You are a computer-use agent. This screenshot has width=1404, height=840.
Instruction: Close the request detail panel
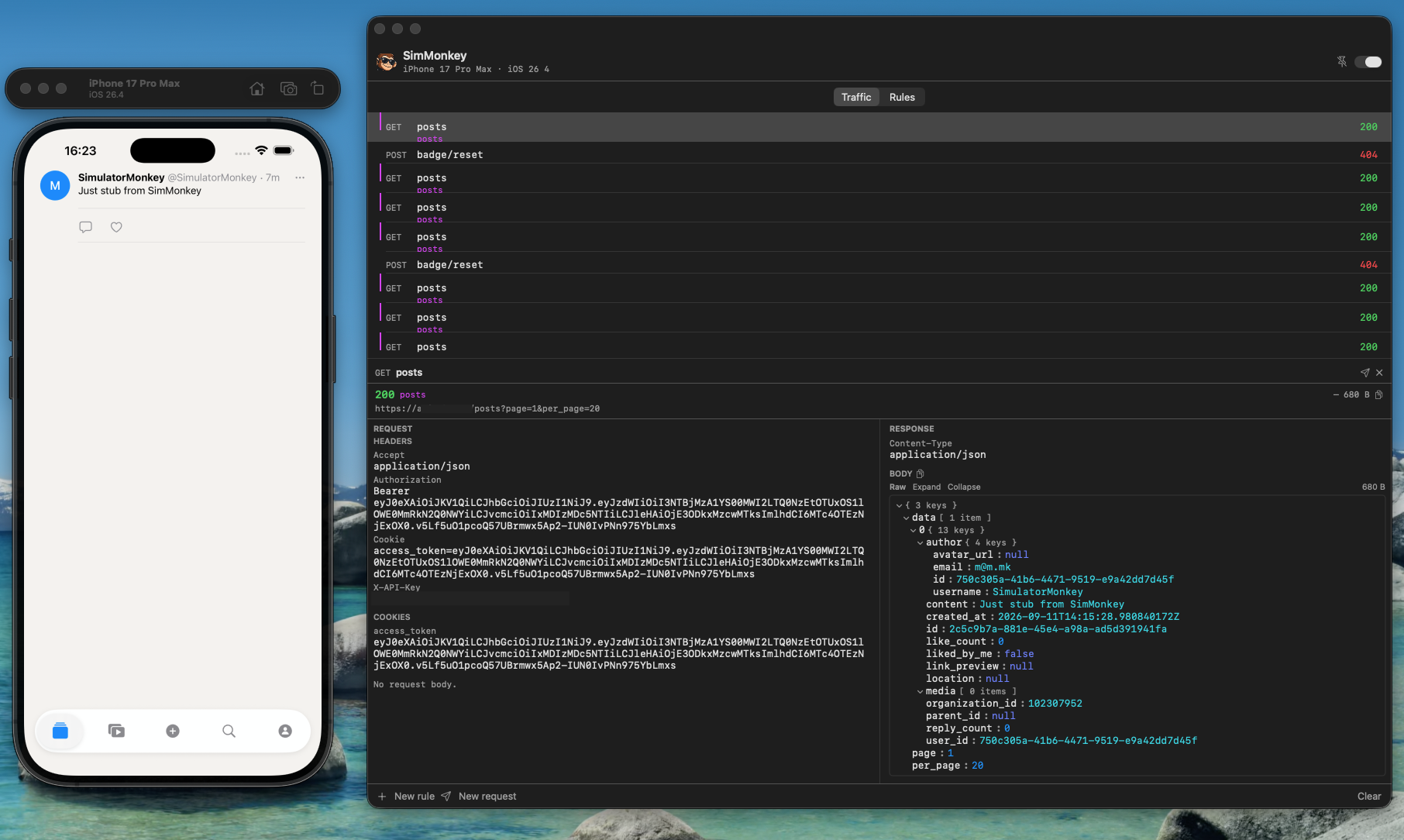1379,373
